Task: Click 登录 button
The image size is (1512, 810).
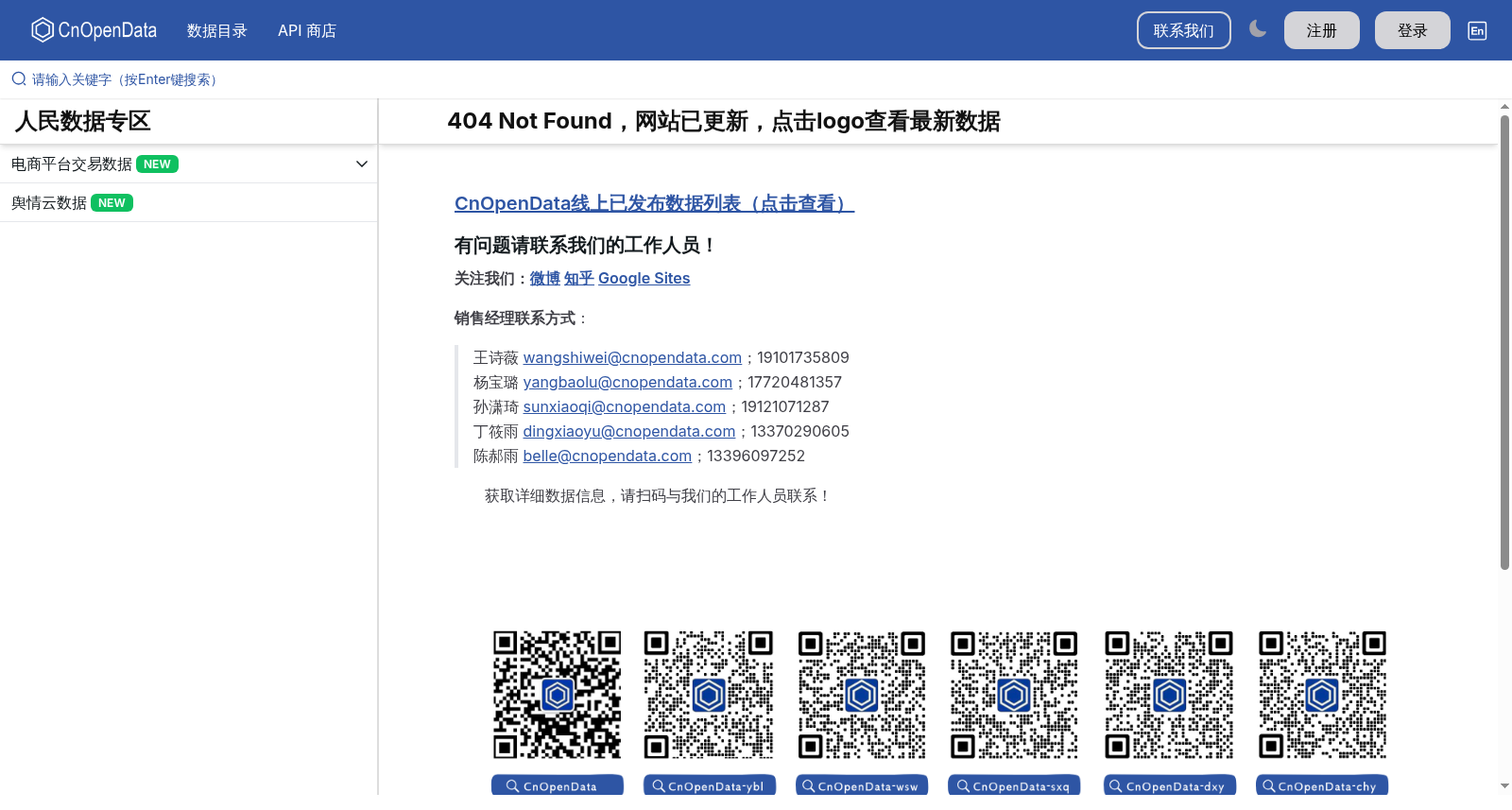Action: coord(1413,30)
